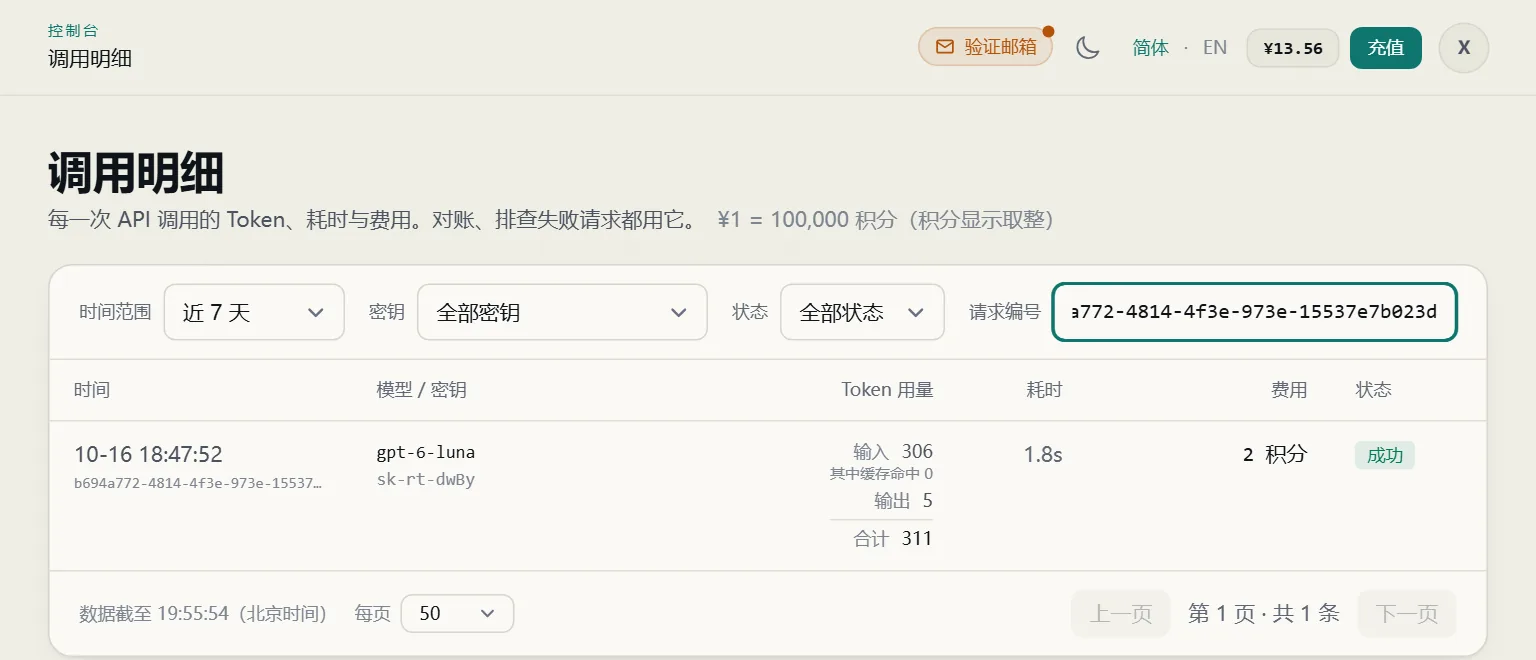Switch language to 简体
This screenshot has width=1536, height=660.
click(x=1151, y=47)
